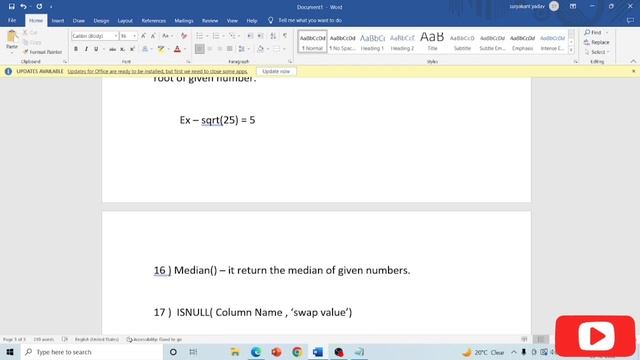Screen dimensions: 640x360
Task: Open Windows Start menu
Action: coord(10,352)
